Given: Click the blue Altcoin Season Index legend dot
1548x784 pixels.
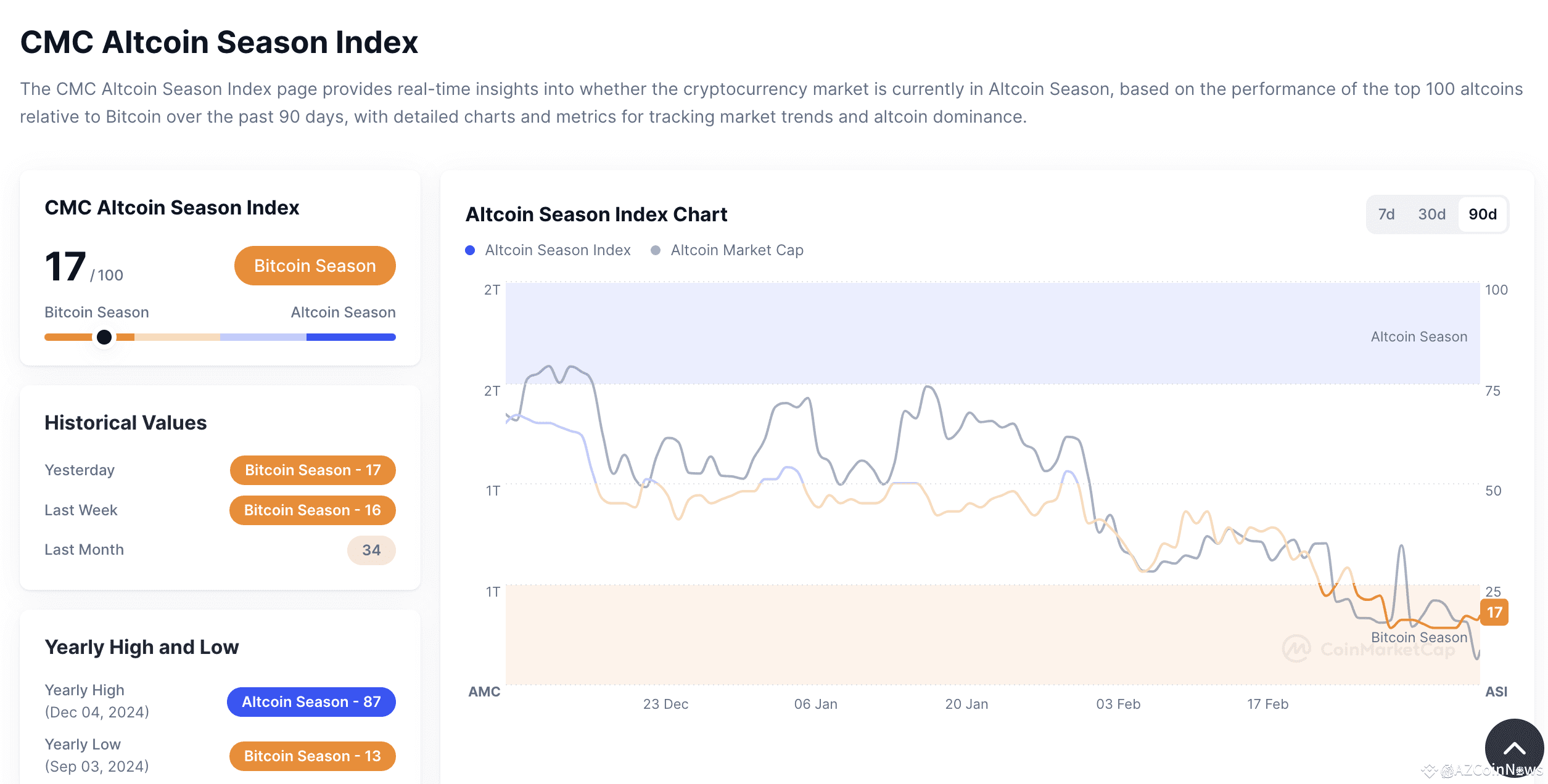Looking at the screenshot, I should [470, 250].
